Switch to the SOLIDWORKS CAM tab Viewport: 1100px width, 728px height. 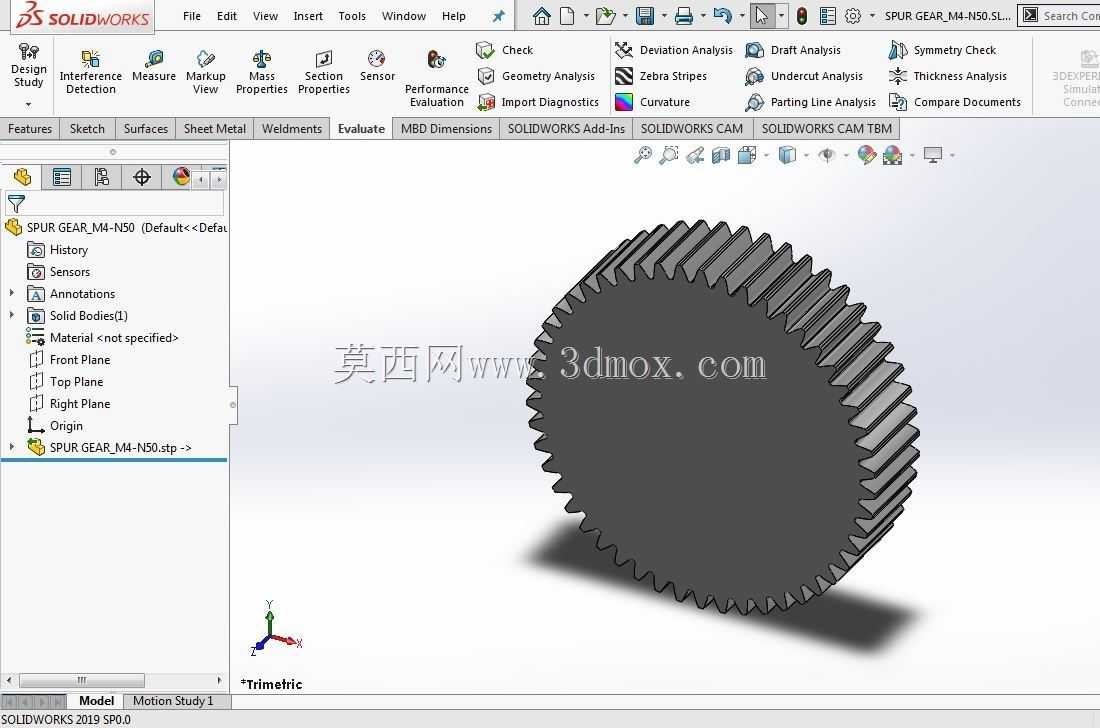click(x=692, y=128)
